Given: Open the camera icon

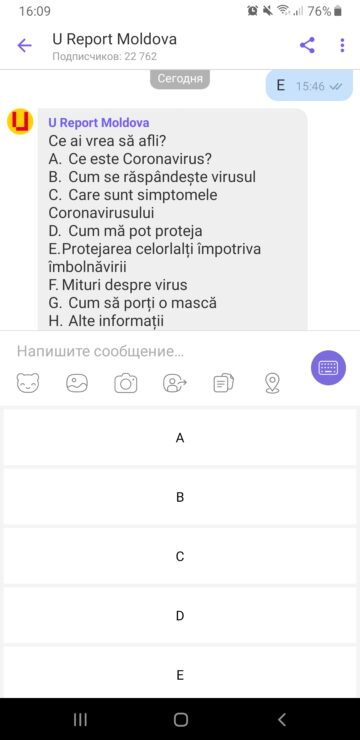Looking at the screenshot, I should point(126,383).
